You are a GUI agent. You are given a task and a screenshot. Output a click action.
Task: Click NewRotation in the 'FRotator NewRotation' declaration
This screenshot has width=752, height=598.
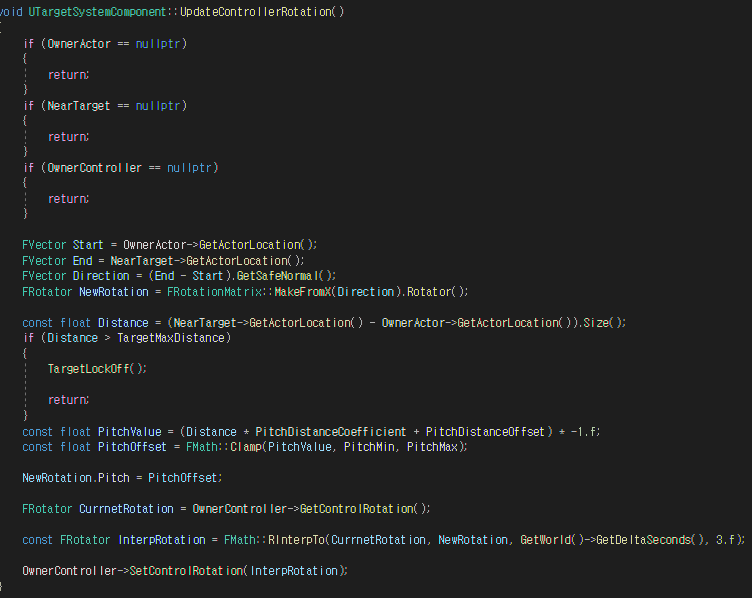pos(114,292)
